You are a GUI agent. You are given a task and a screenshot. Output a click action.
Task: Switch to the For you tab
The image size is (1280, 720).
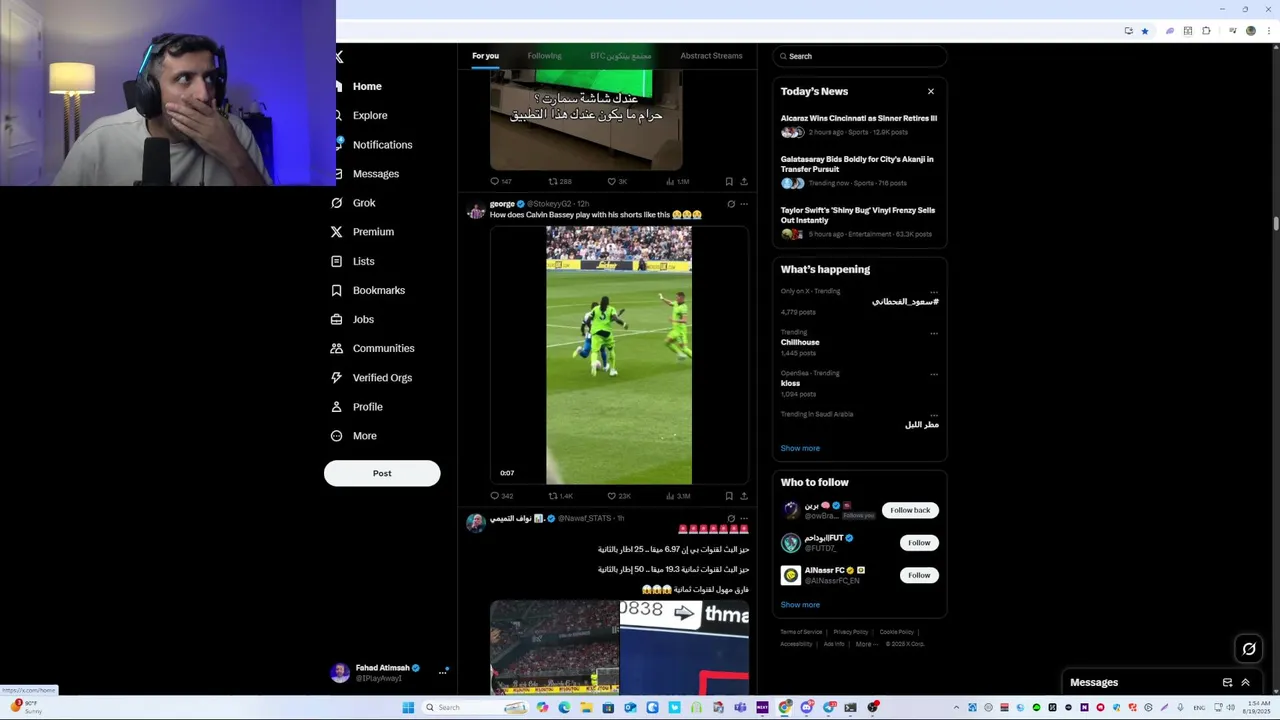click(485, 56)
